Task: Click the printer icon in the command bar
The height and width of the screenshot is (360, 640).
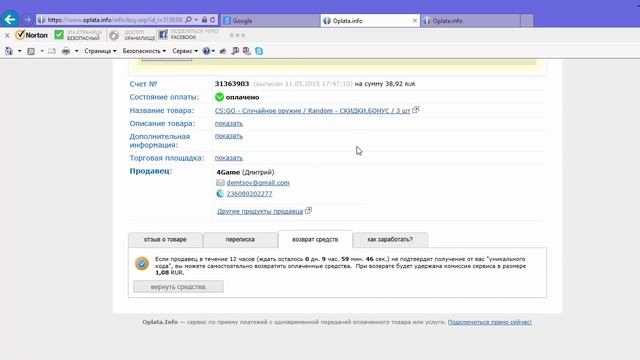Action: (66, 51)
